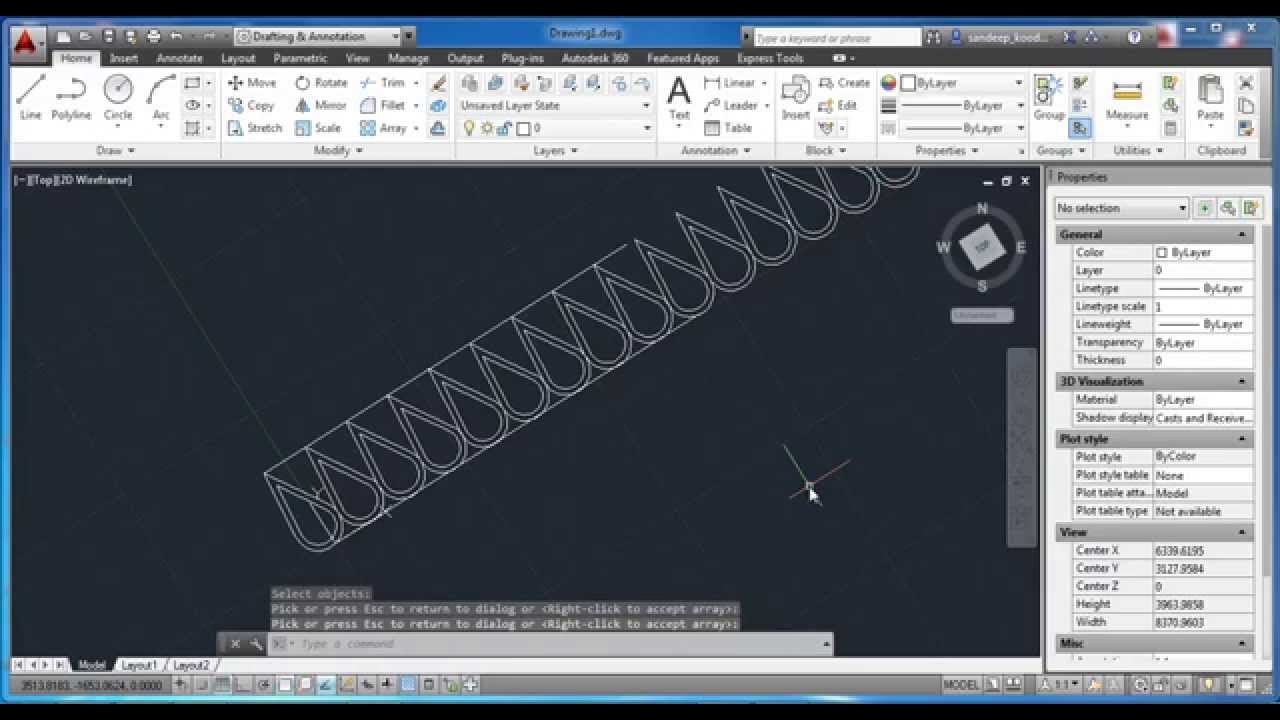1280x720 pixels.
Task: Activate the Move command
Action: [x=252, y=83]
